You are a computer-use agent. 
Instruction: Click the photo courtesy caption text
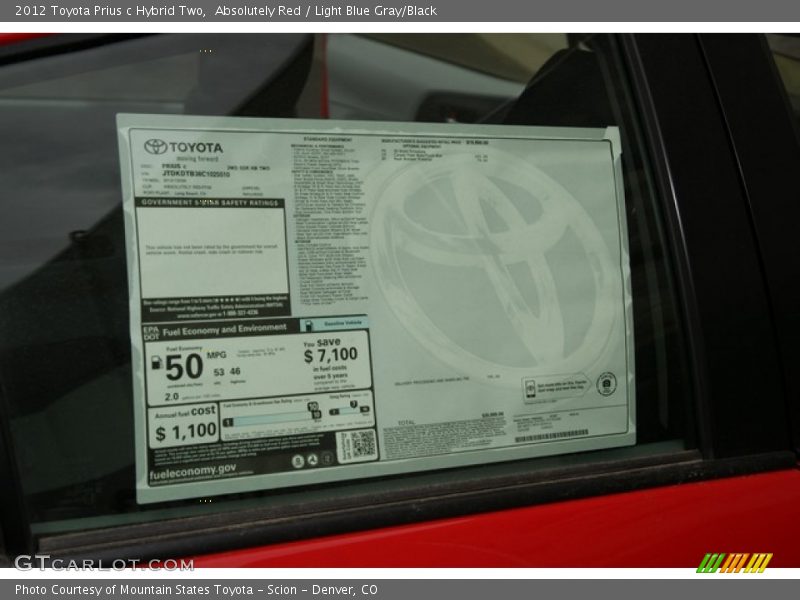tap(196, 590)
